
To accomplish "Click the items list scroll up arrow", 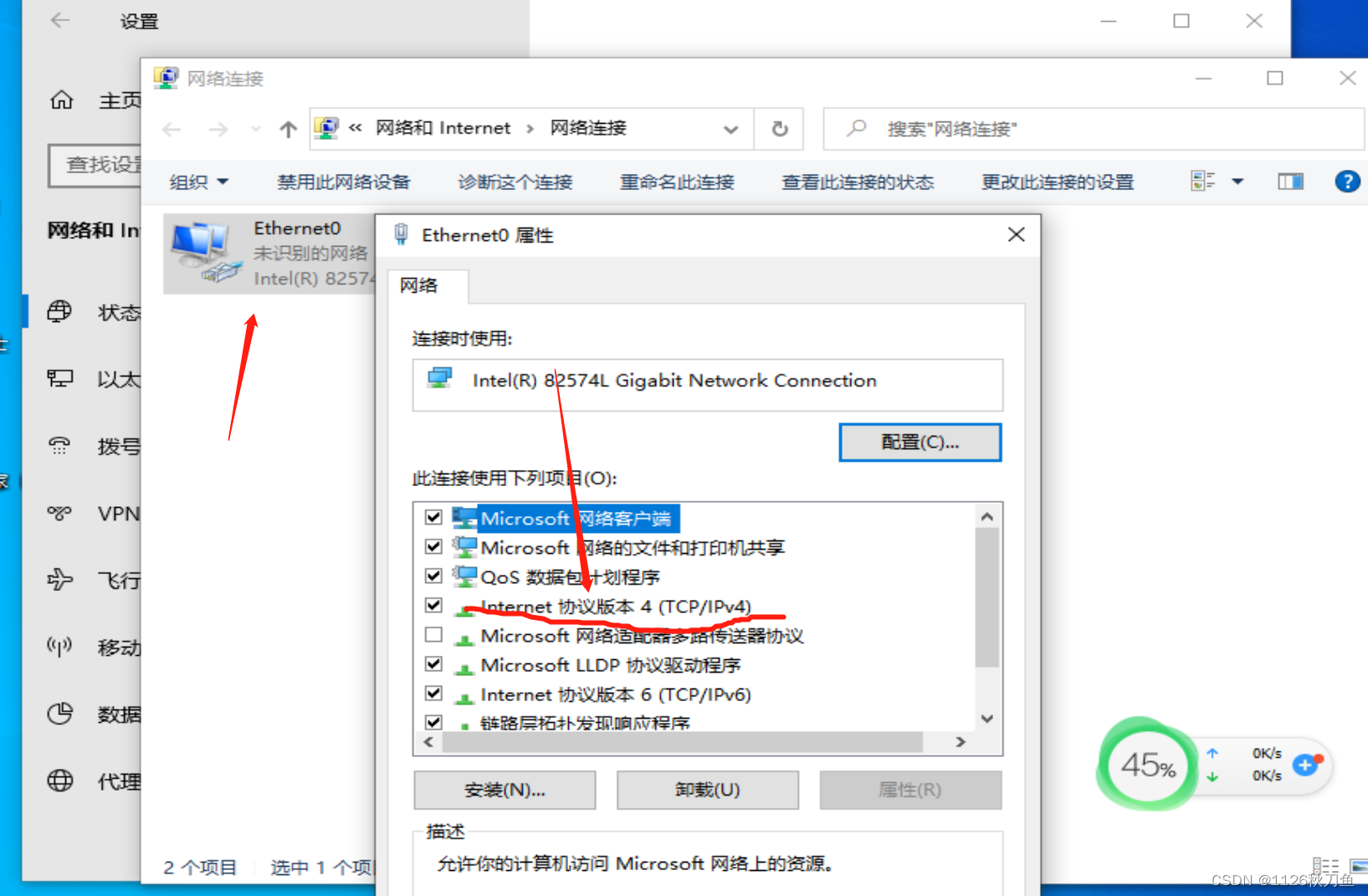I will pos(987,517).
